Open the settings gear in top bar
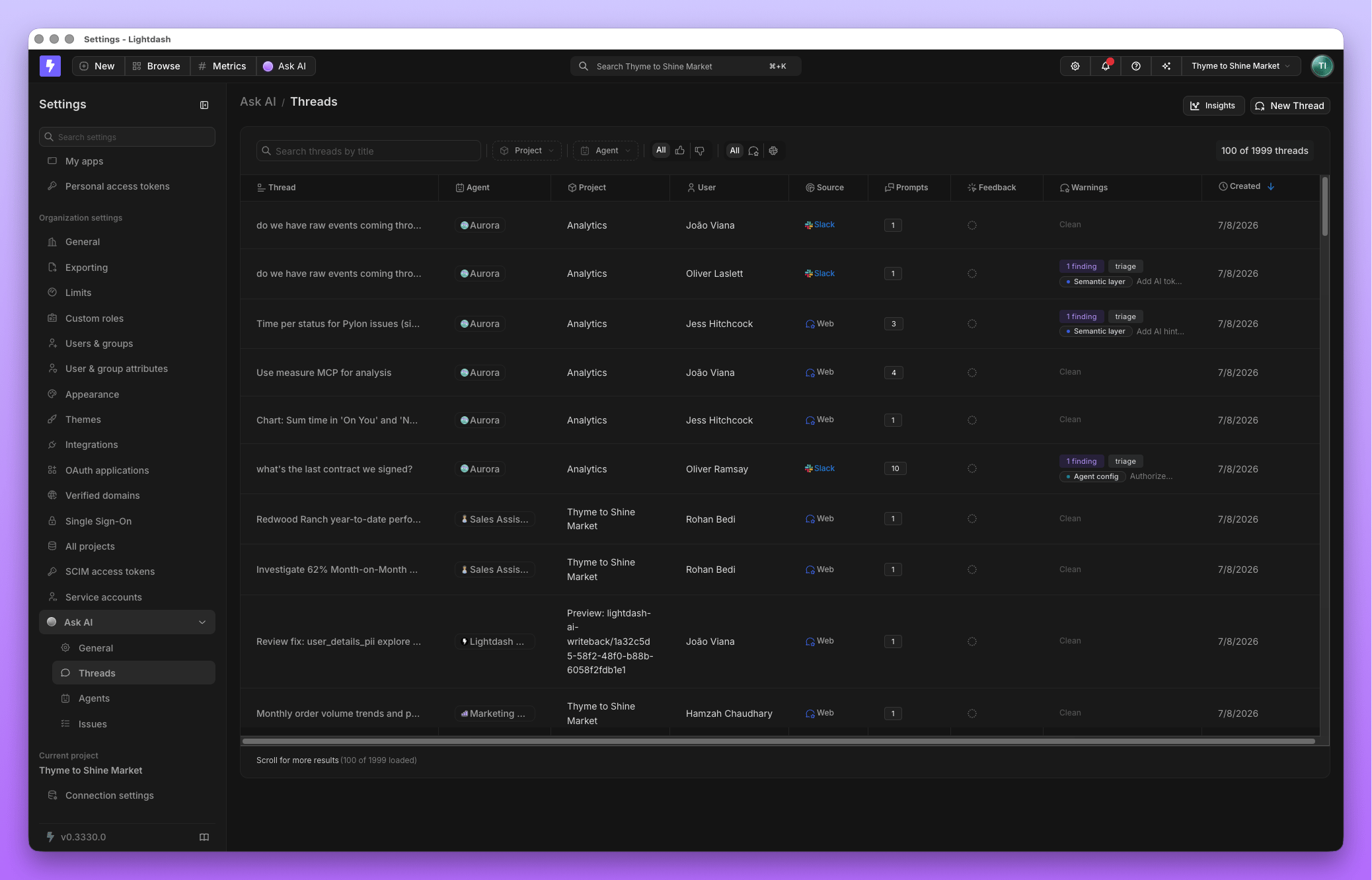1372x880 pixels. coord(1075,66)
